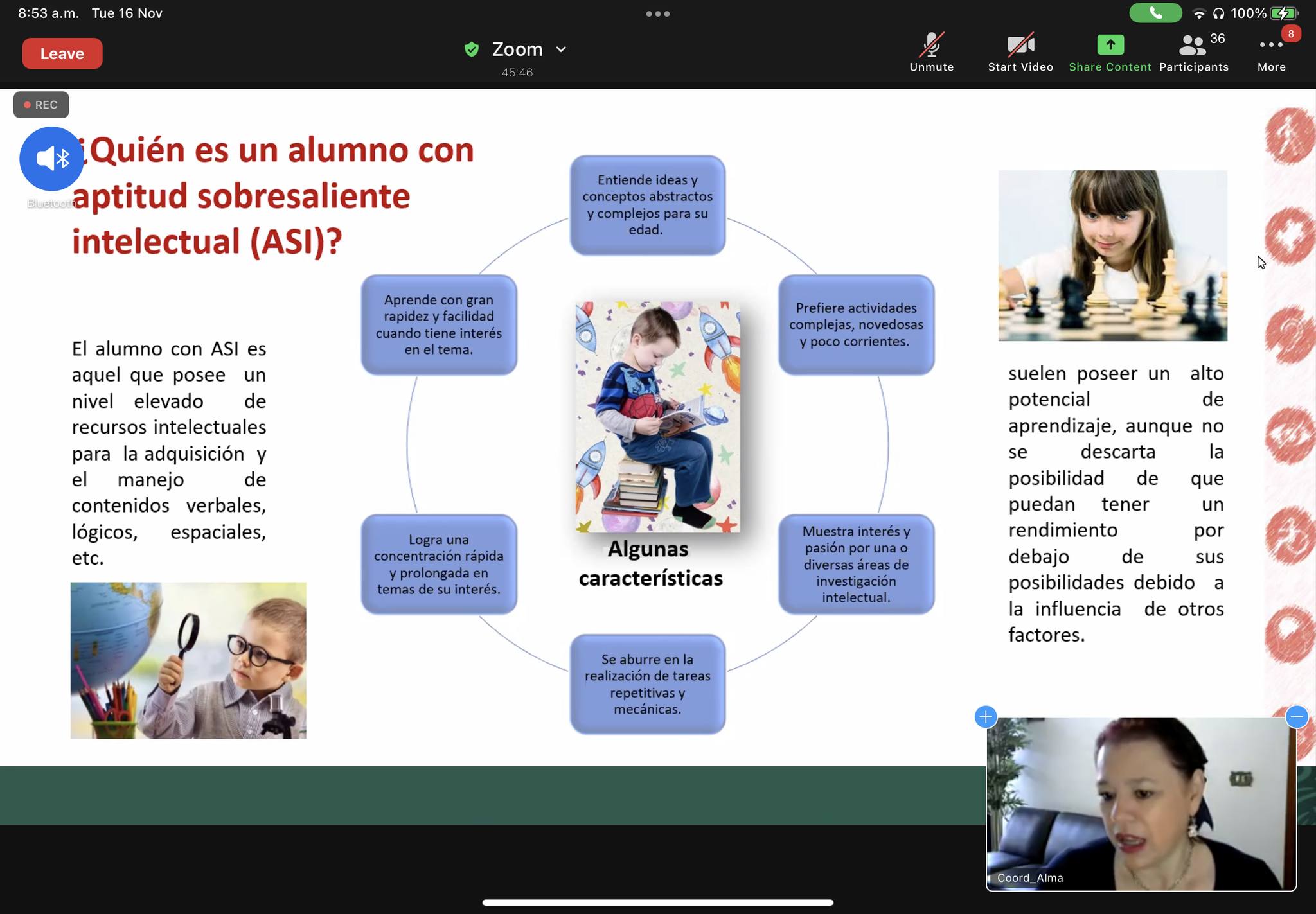Open the Participants list
Screen dimensions: 1316x914
[x=1194, y=53]
